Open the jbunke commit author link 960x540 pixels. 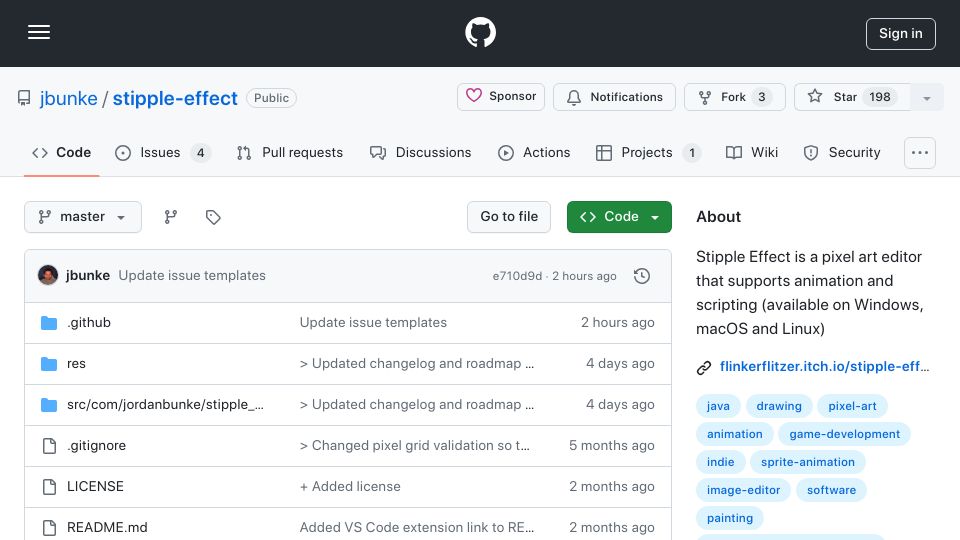click(x=88, y=276)
